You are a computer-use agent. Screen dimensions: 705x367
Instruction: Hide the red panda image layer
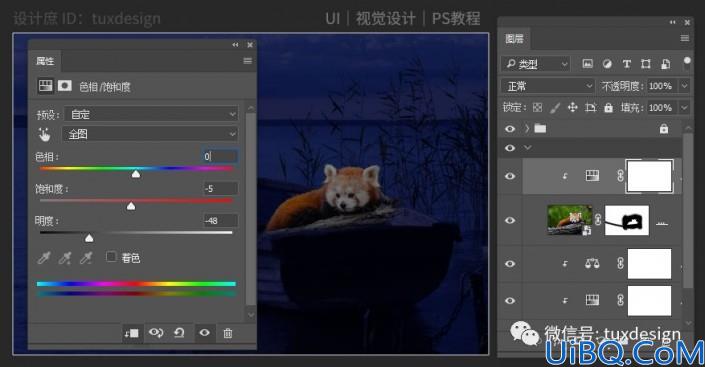pyautogui.click(x=510, y=220)
